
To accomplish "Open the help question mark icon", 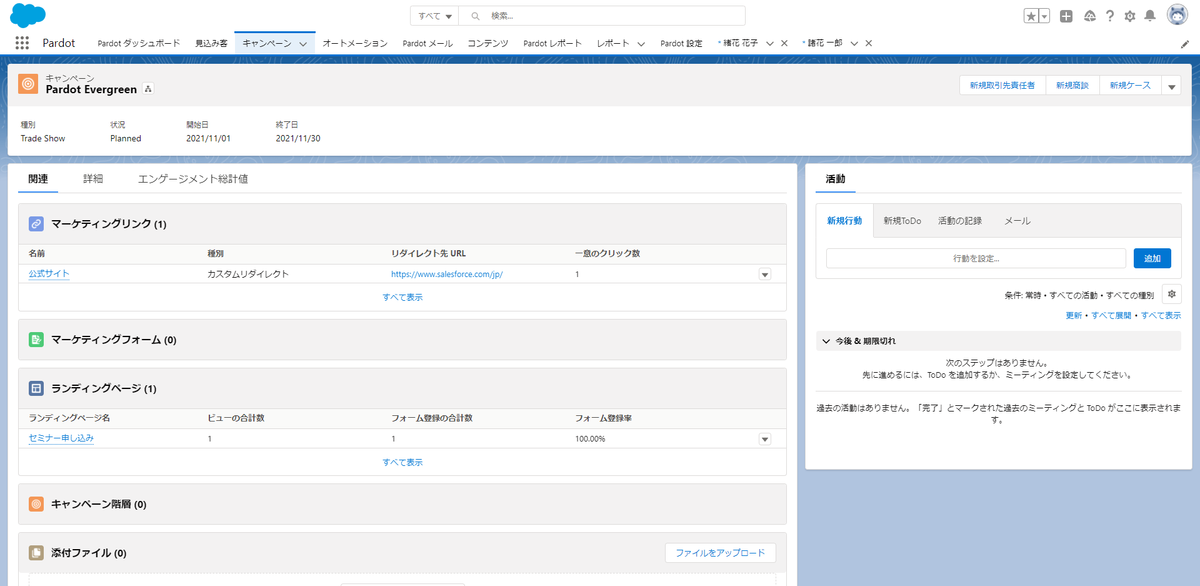I will point(1109,16).
